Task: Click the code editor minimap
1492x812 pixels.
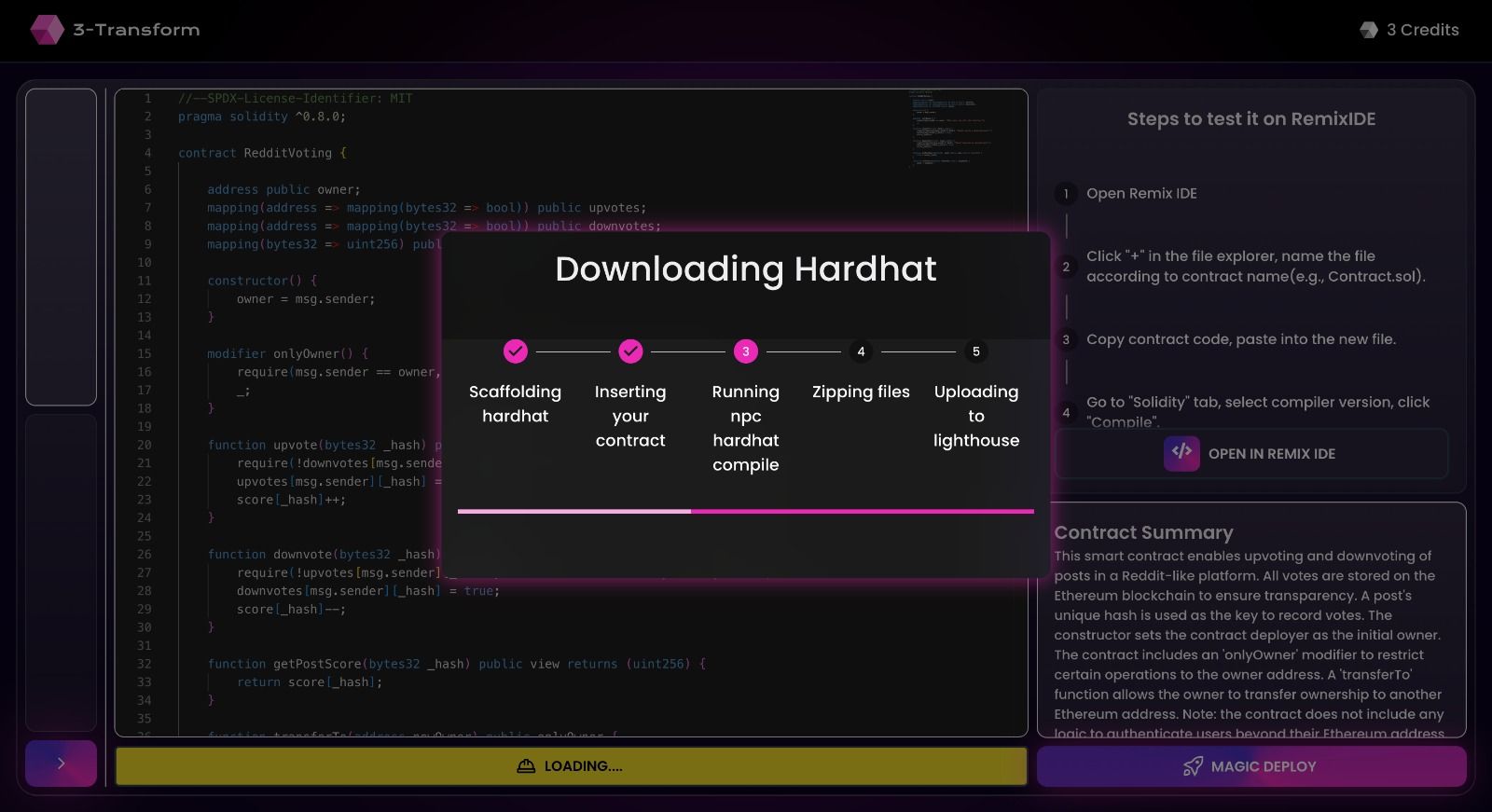Action: pyautogui.click(x=950, y=129)
